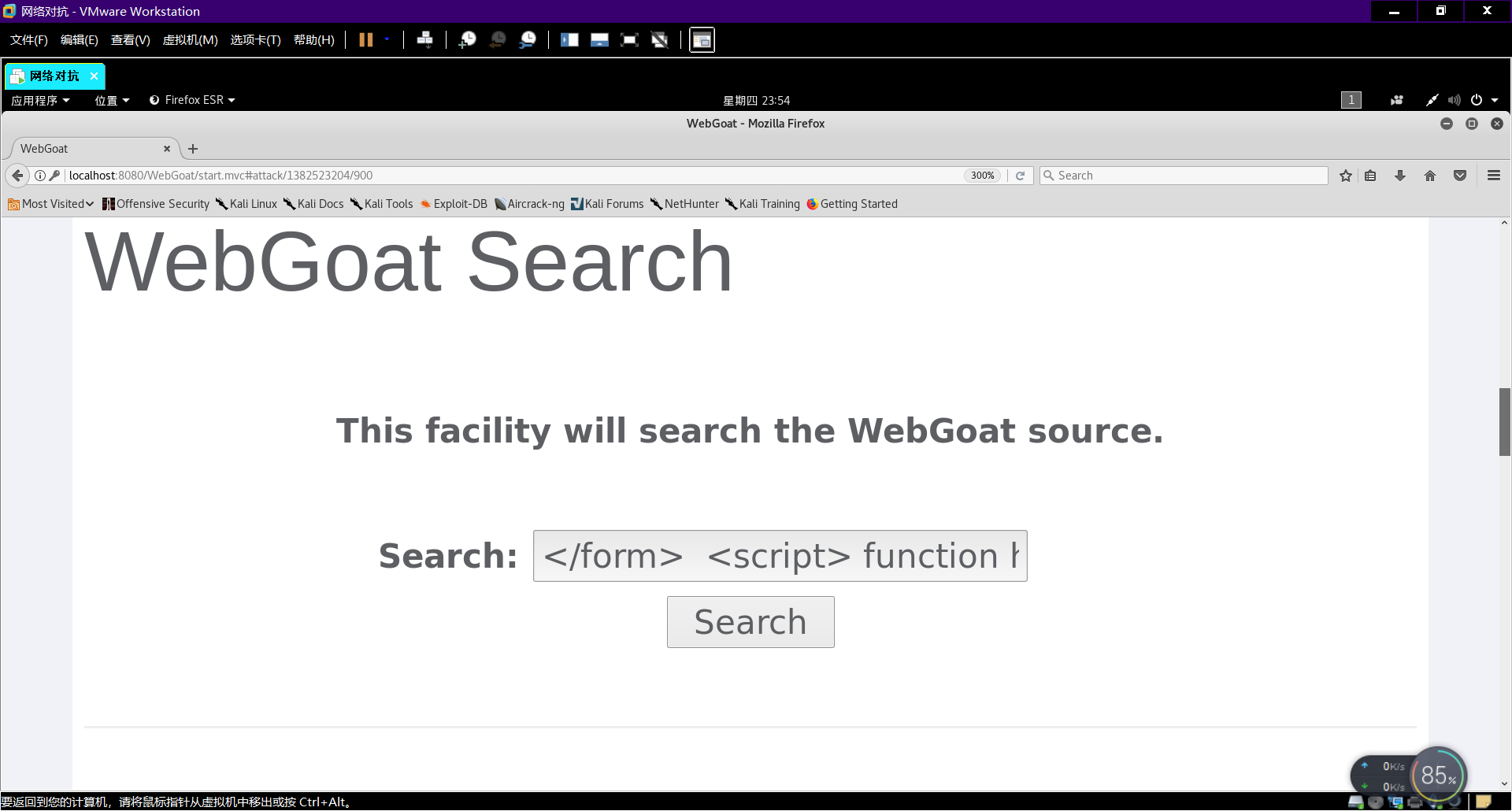Toggle the Kali volume icon
The height and width of the screenshot is (811, 1512).
tap(1454, 100)
